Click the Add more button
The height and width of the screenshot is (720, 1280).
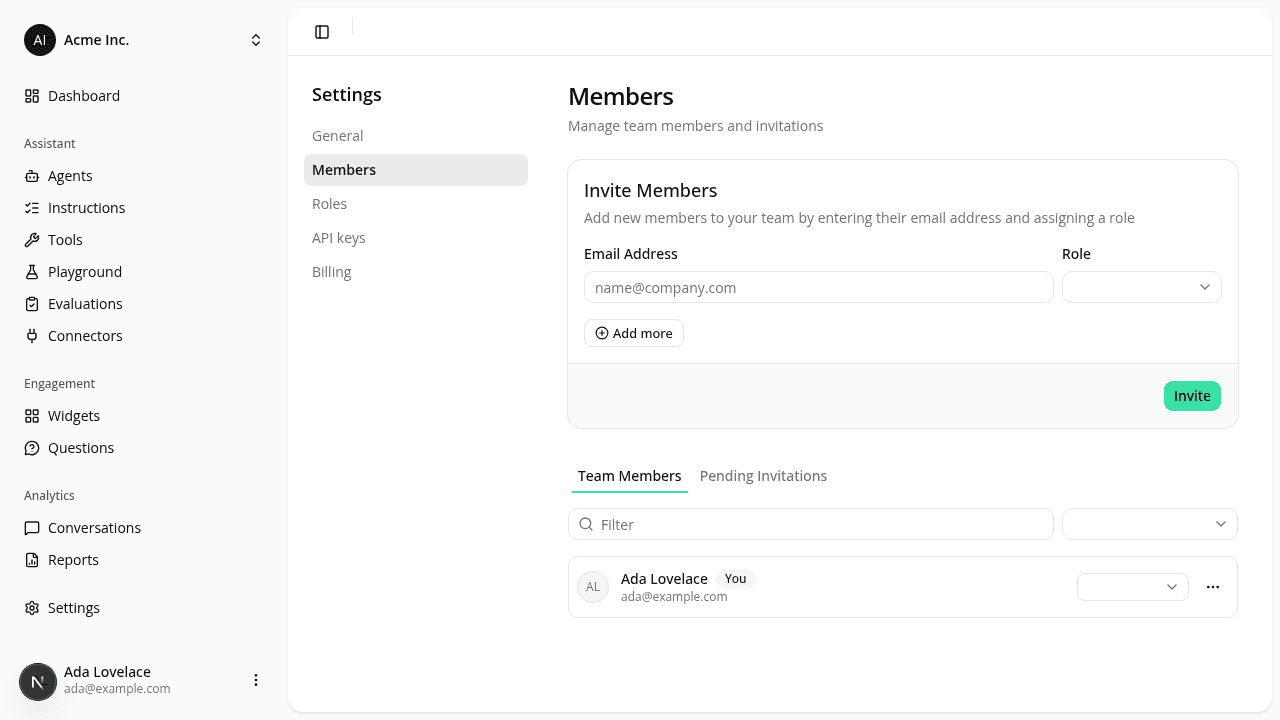pos(634,333)
